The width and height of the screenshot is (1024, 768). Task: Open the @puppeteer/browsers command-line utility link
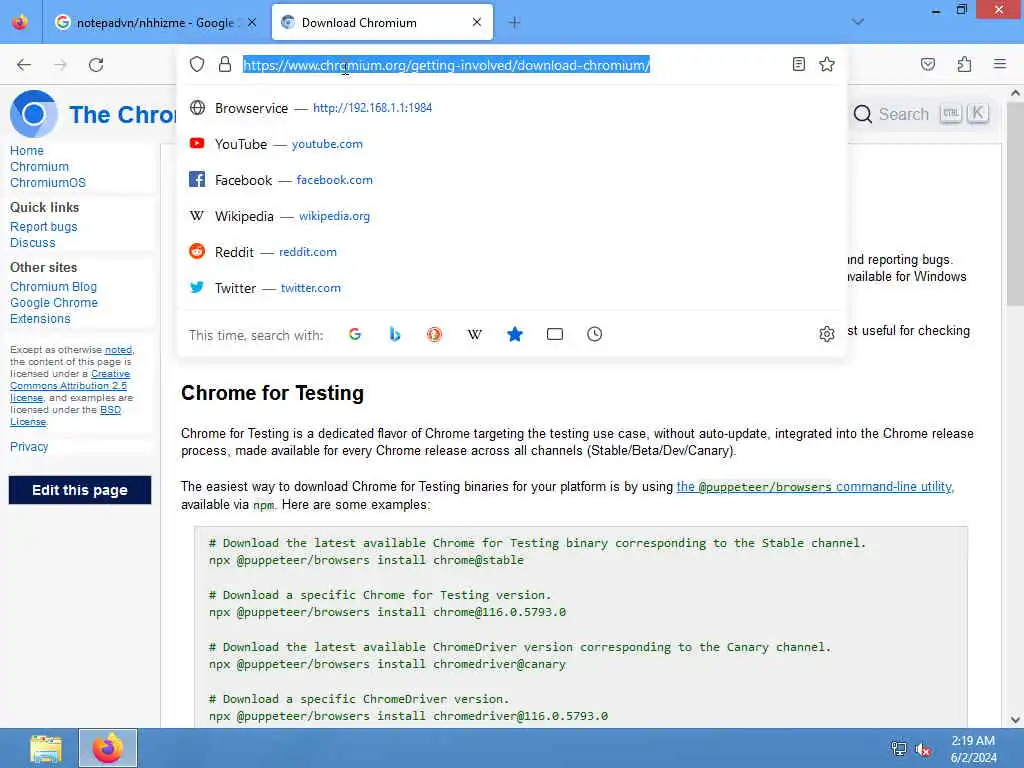(814, 487)
